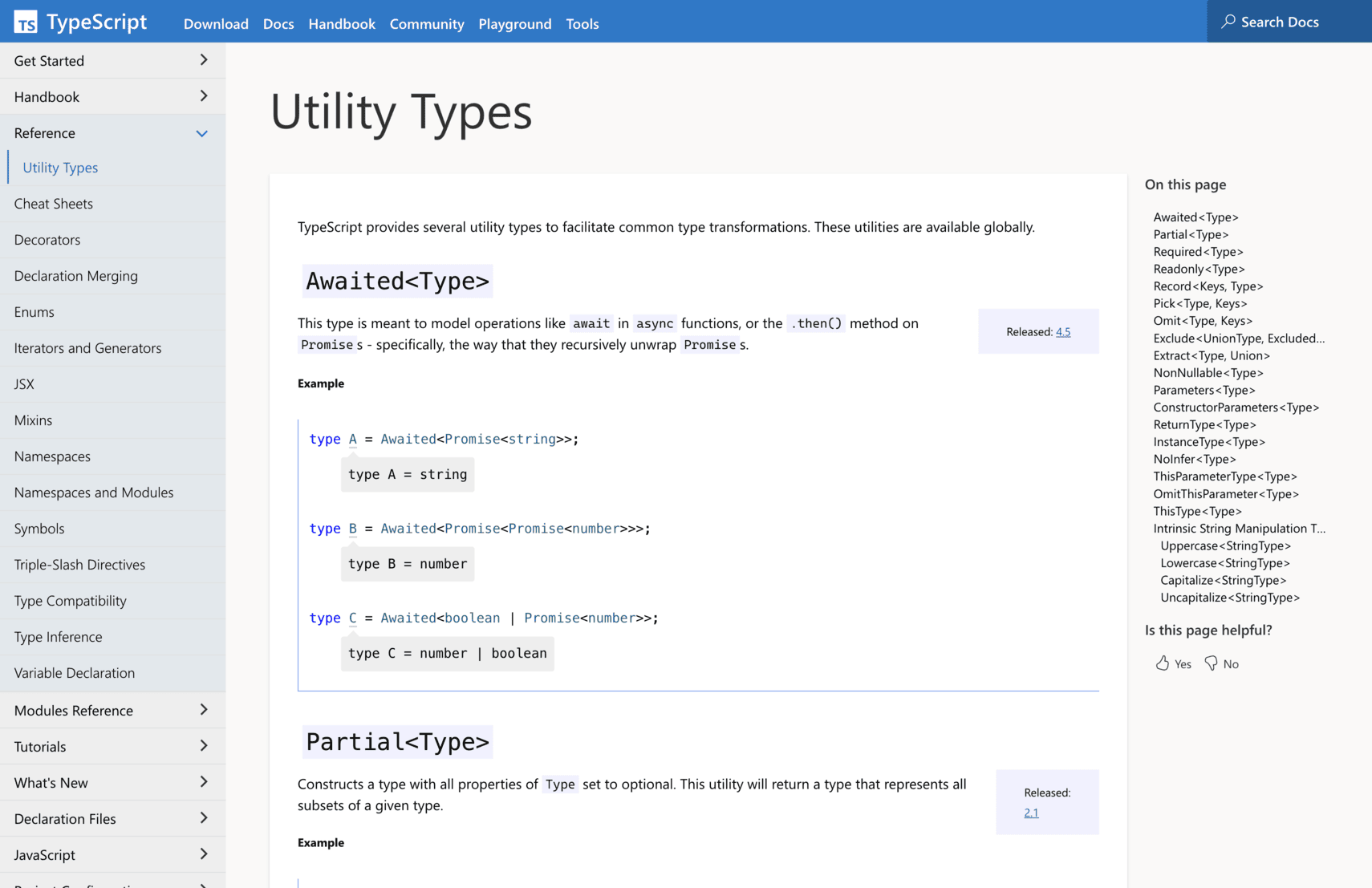The image size is (1372, 888).
Task: Open the Playground nav item
Action: click(x=515, y=23)
